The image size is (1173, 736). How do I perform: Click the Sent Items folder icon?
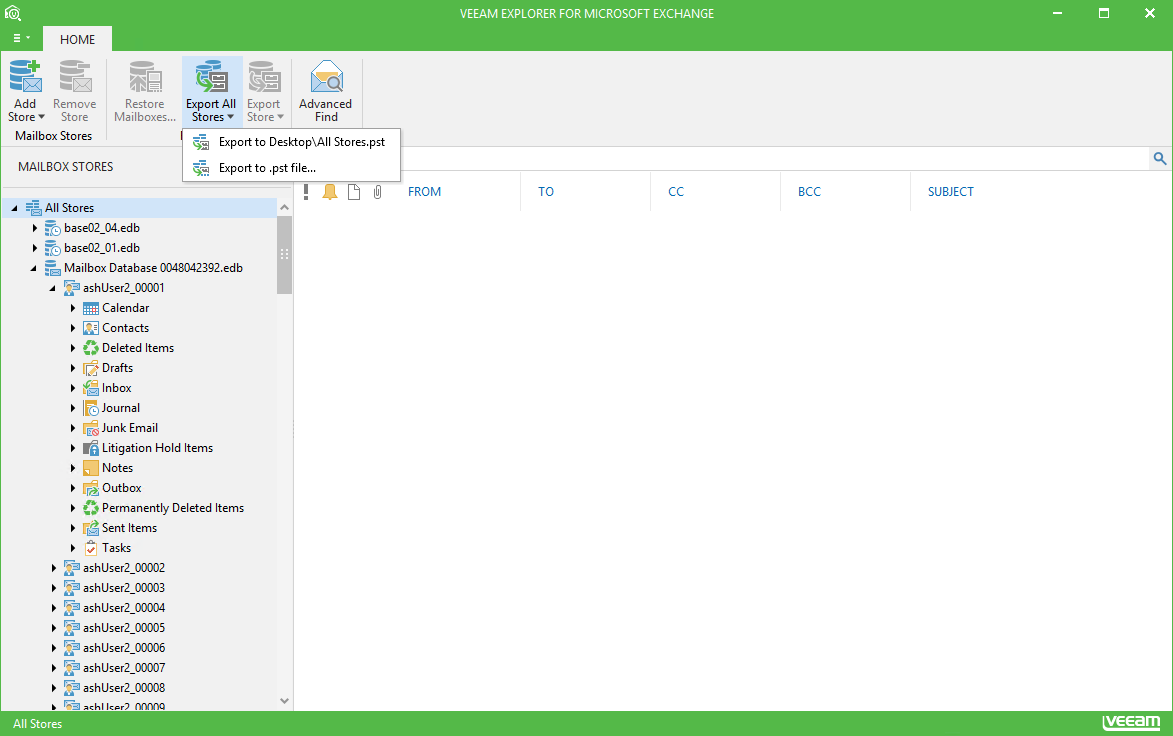pos(91,528)
